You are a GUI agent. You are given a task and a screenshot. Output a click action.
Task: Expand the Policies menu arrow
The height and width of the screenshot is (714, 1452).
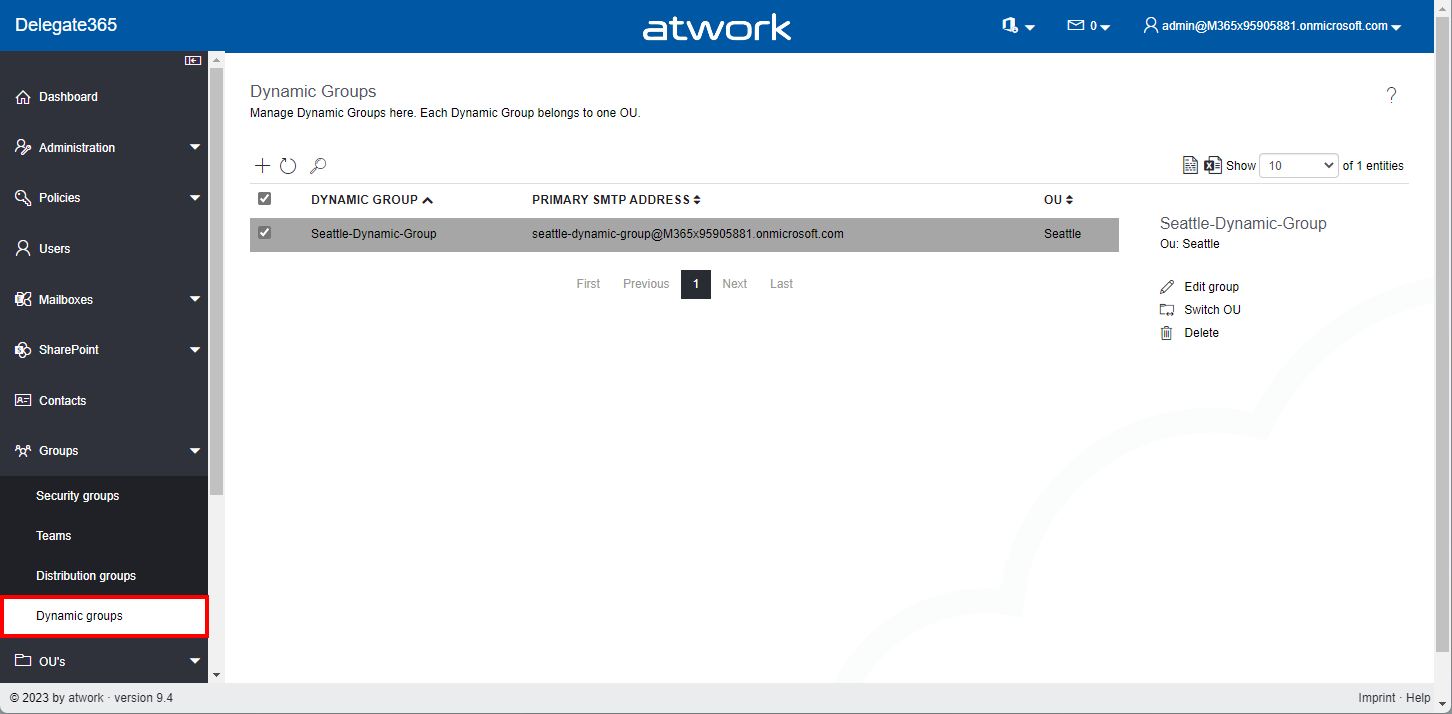click(195, 198)
